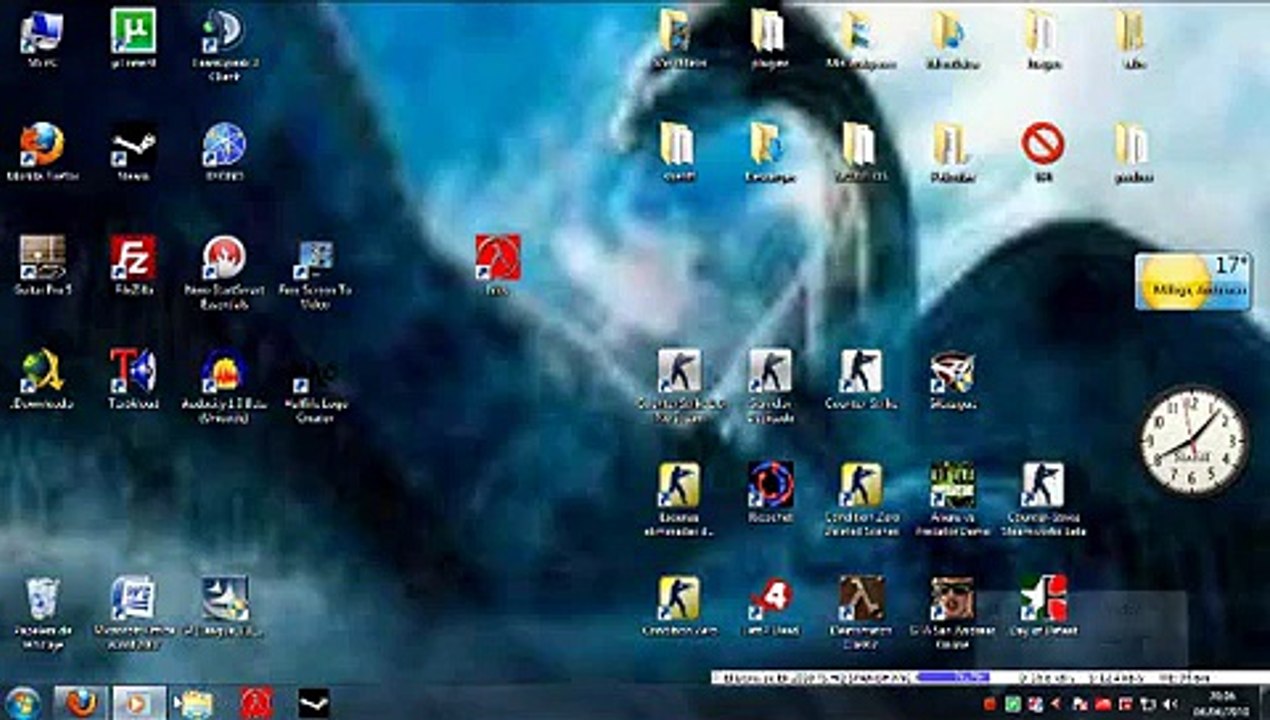
Task: Click the analog clock desktop gadget
Action: (x=1194, y=441)
